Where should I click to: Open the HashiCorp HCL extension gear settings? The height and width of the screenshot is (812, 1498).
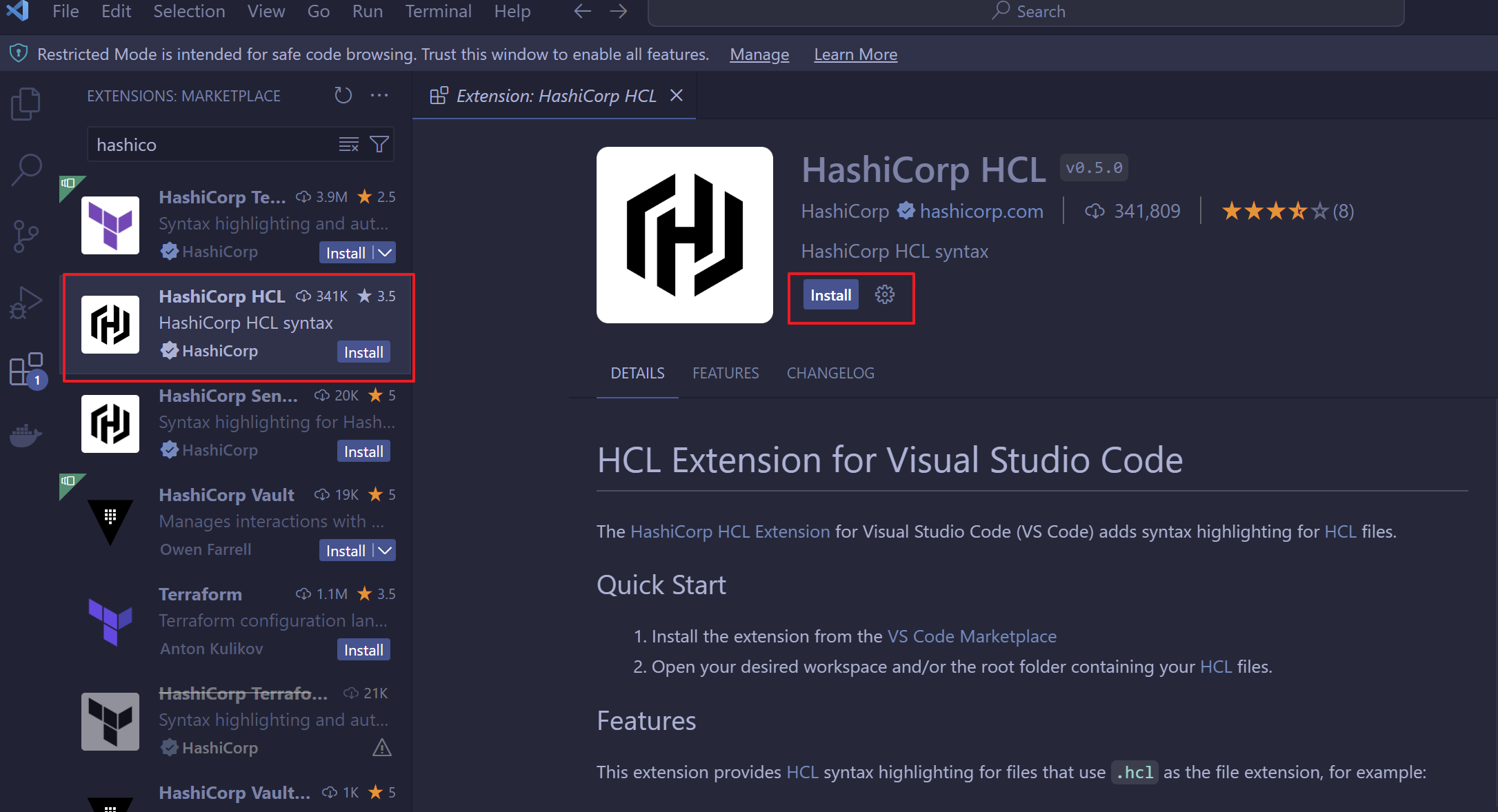(884, 295)
